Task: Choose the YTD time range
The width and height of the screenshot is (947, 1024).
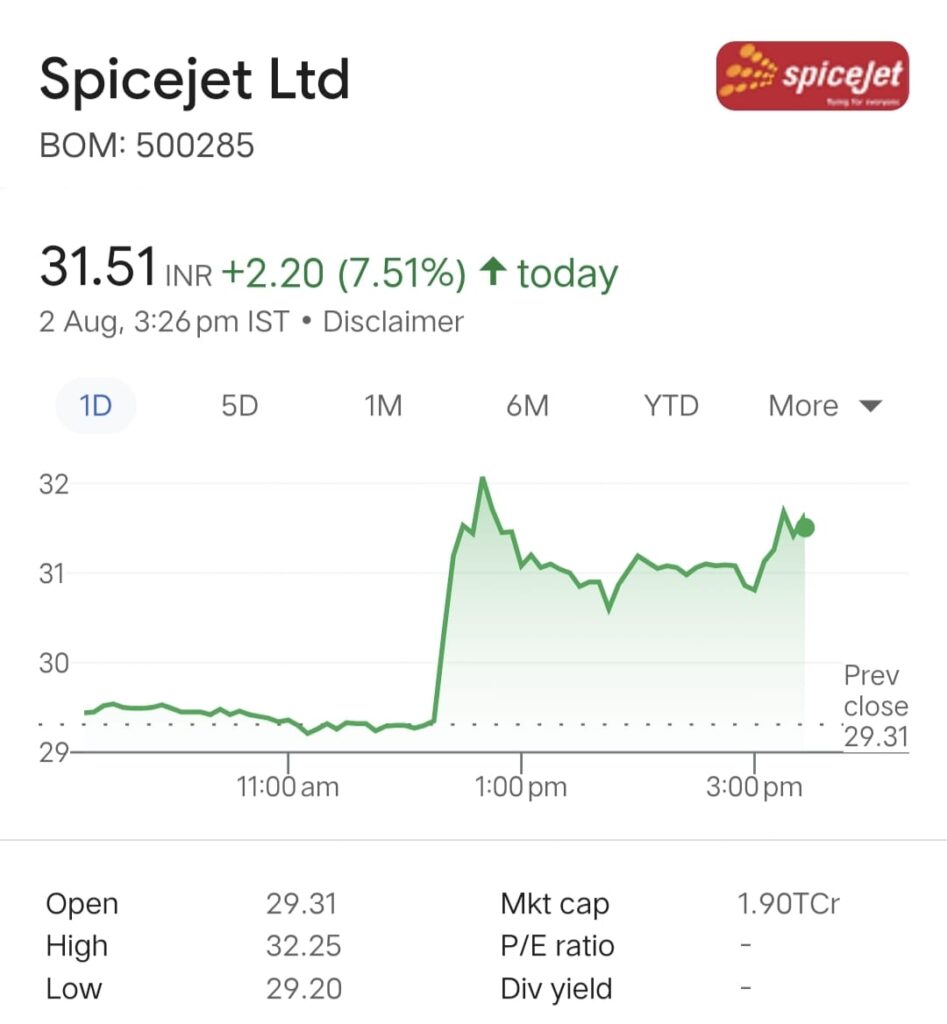Action: click(671, 406)
